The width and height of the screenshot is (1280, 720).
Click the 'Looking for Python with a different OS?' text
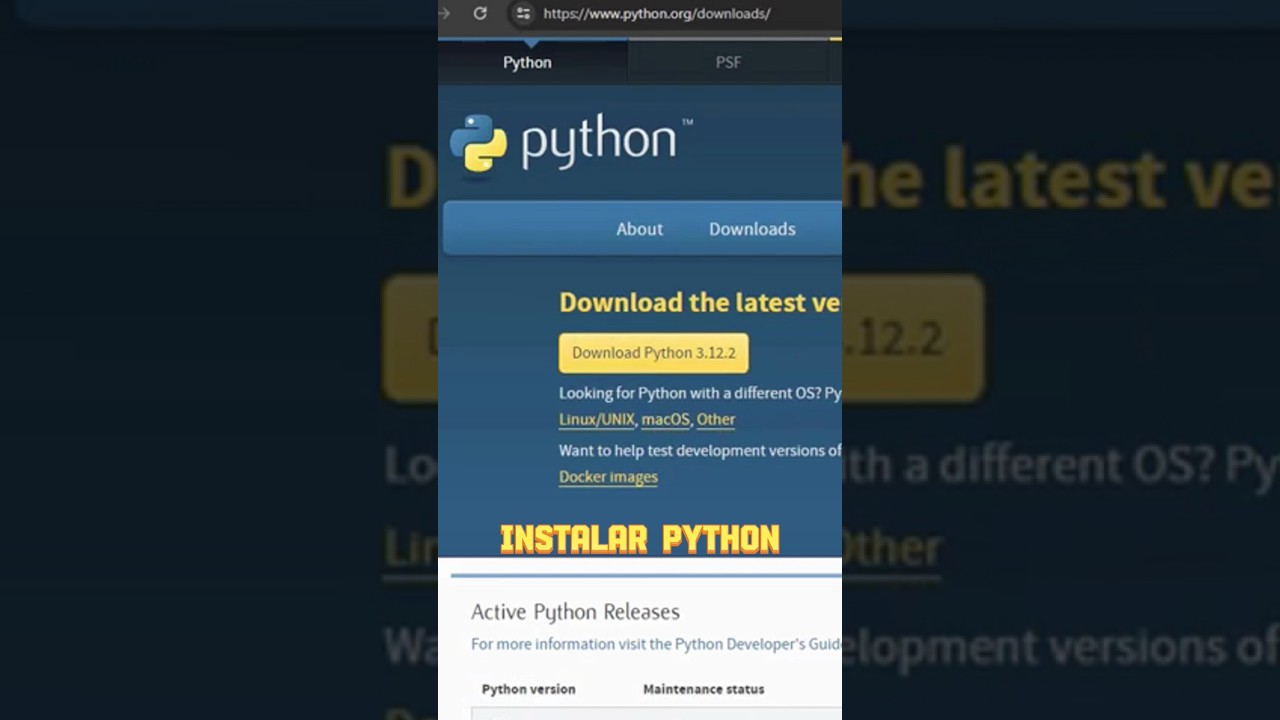690,393
